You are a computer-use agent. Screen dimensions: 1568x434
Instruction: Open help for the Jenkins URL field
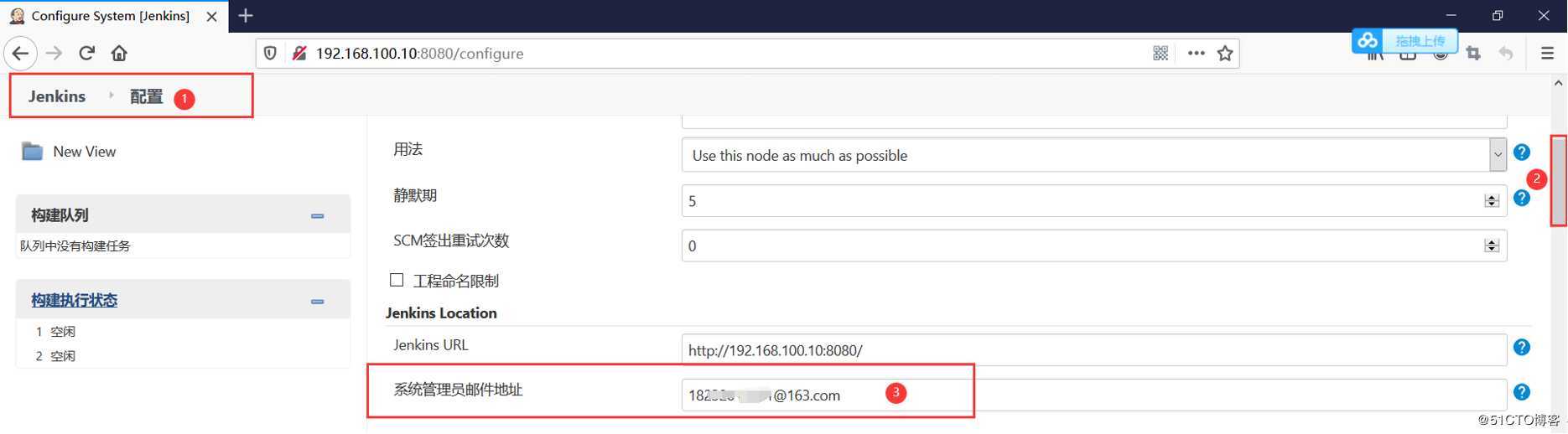point(1522,347)
